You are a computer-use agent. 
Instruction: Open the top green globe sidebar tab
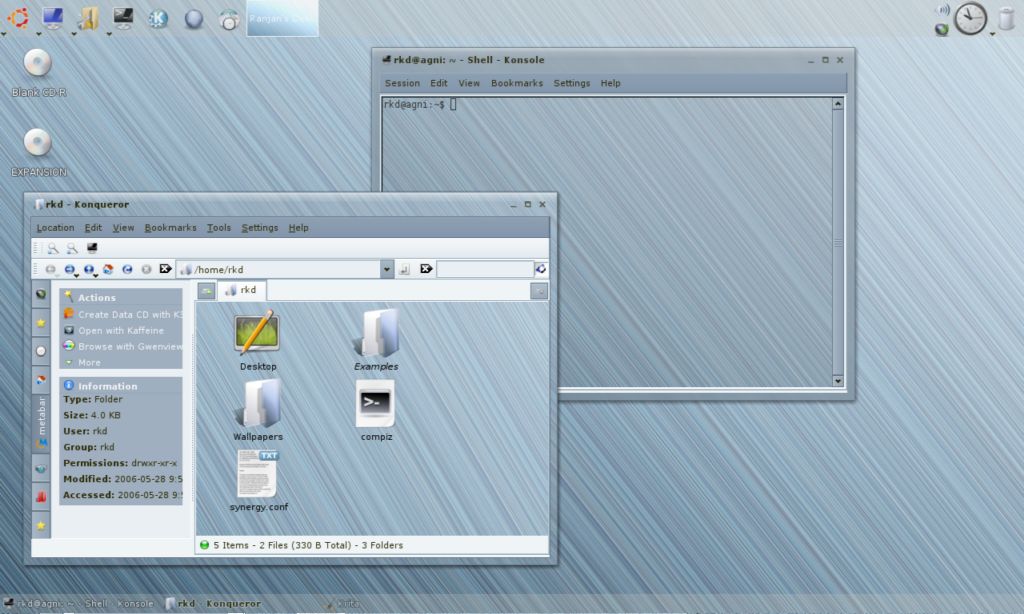pyautogui.click(x=41, y=294)
